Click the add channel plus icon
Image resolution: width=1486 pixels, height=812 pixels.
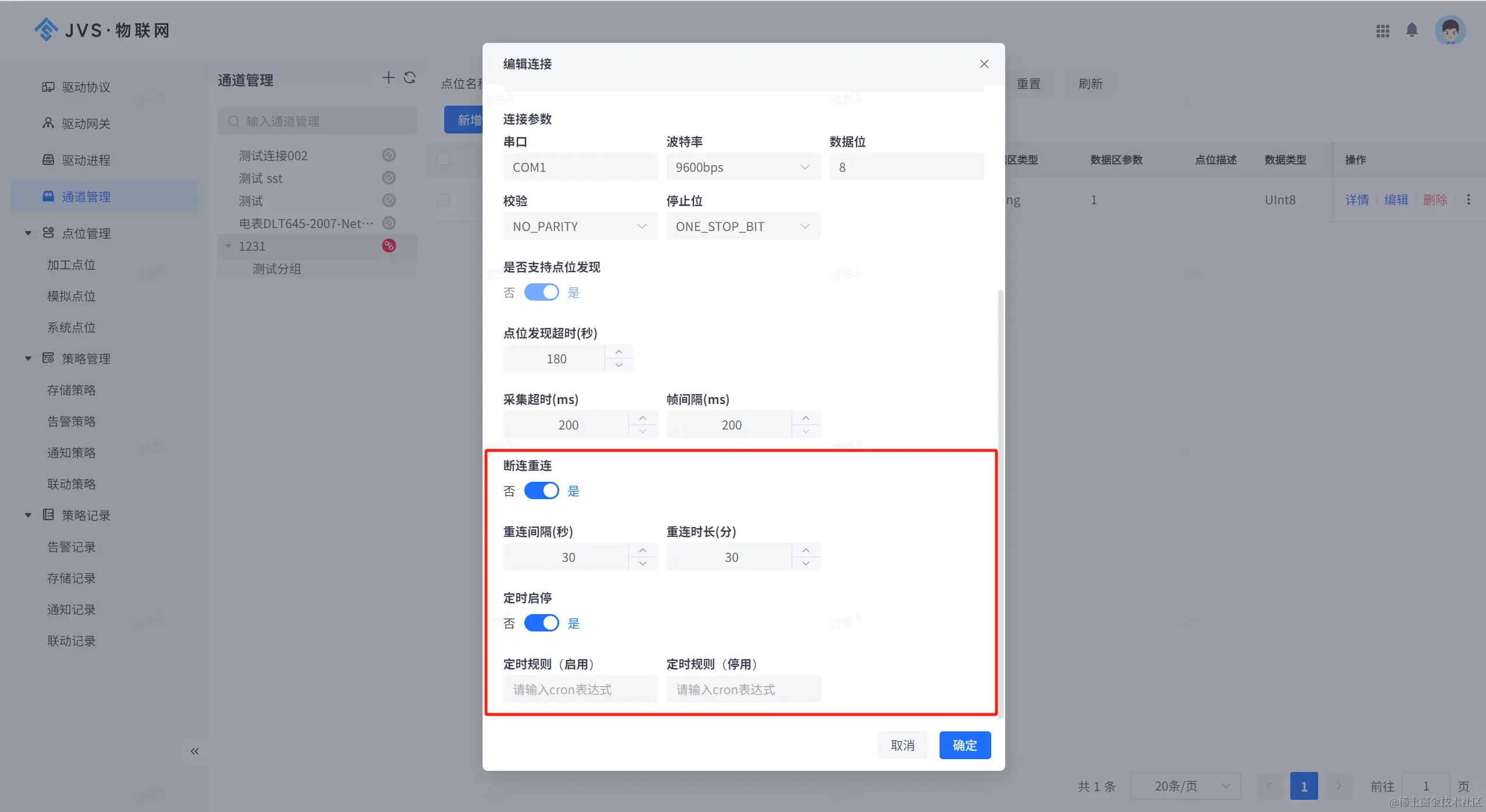pyautogui.click(x=388, y=78)
